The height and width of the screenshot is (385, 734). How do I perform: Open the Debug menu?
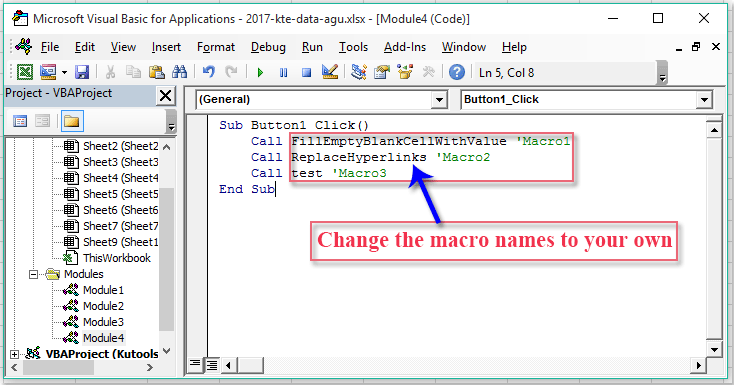tap(268, 47)
